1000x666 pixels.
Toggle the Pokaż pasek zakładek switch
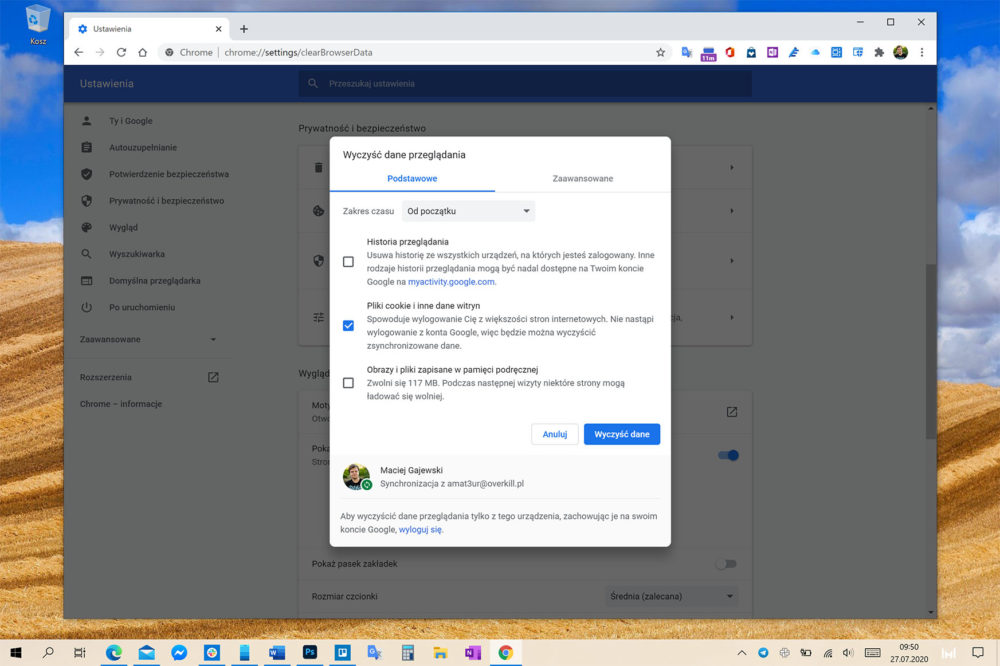[726, 564]
